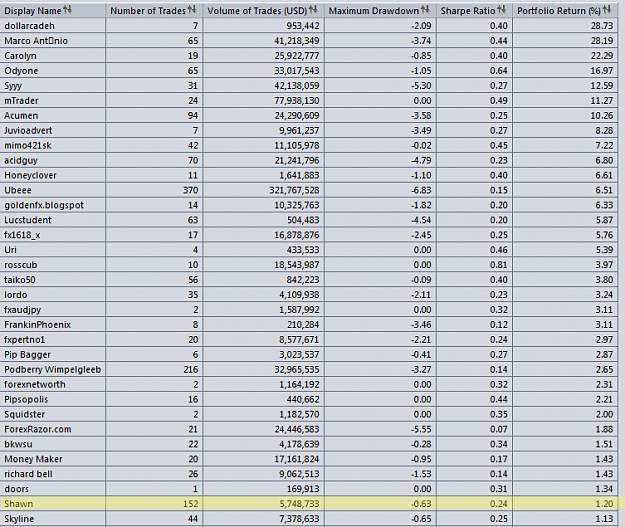The height and width of the screenshot is (527, 625).
Task: Select the Honeyclover row name
Action: pos(30,175)
